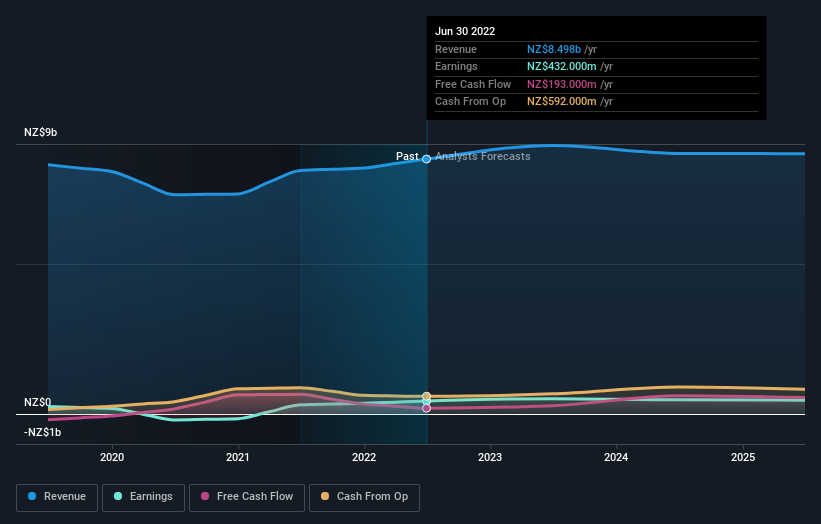Viewport: 821px width, 524px height.
Task: Click the 'Cash From Op' row label in tooltip
Action: click(x=471, y=102)
